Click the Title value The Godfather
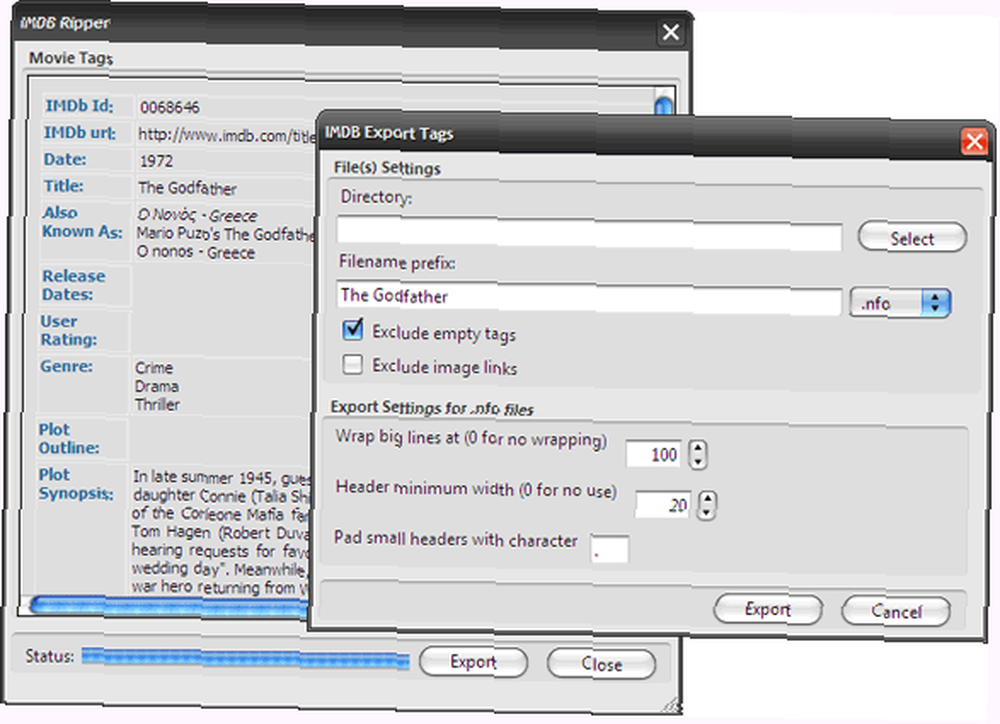The height and width of the screenshot is (724, 1000). click(188, 188)
